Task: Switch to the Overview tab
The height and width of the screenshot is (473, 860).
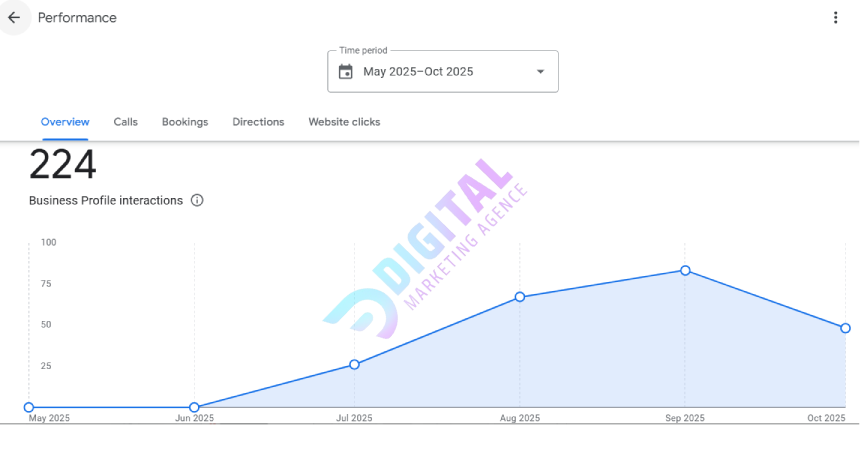Action: click(x=65, y=122)
